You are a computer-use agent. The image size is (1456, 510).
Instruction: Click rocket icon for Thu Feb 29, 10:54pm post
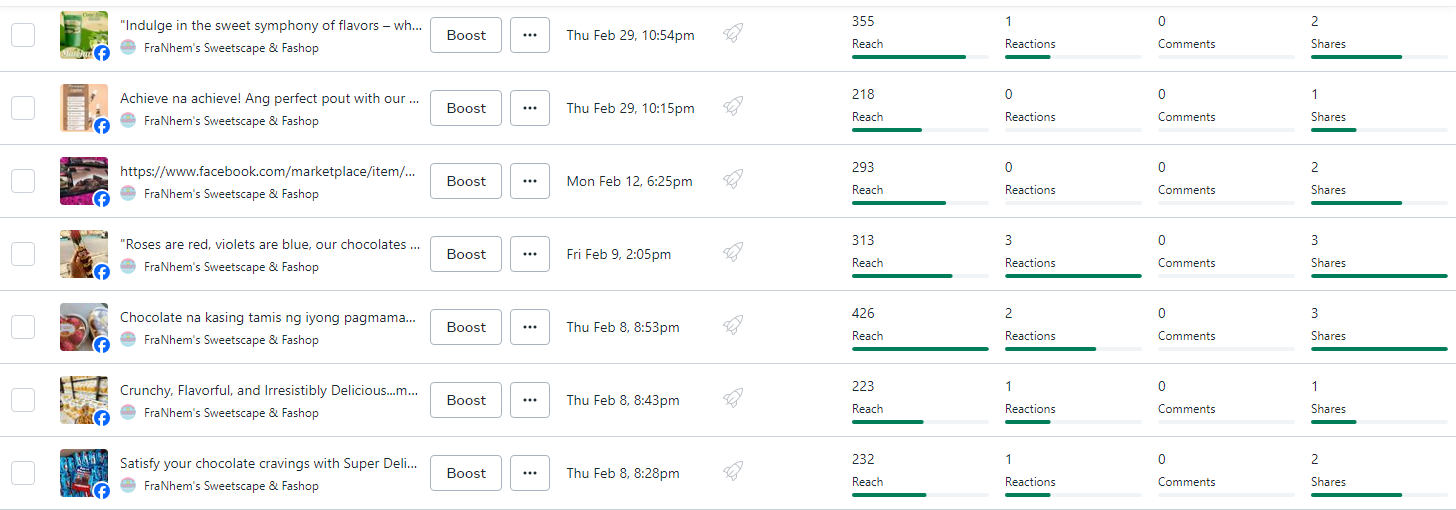click(733, 34)
